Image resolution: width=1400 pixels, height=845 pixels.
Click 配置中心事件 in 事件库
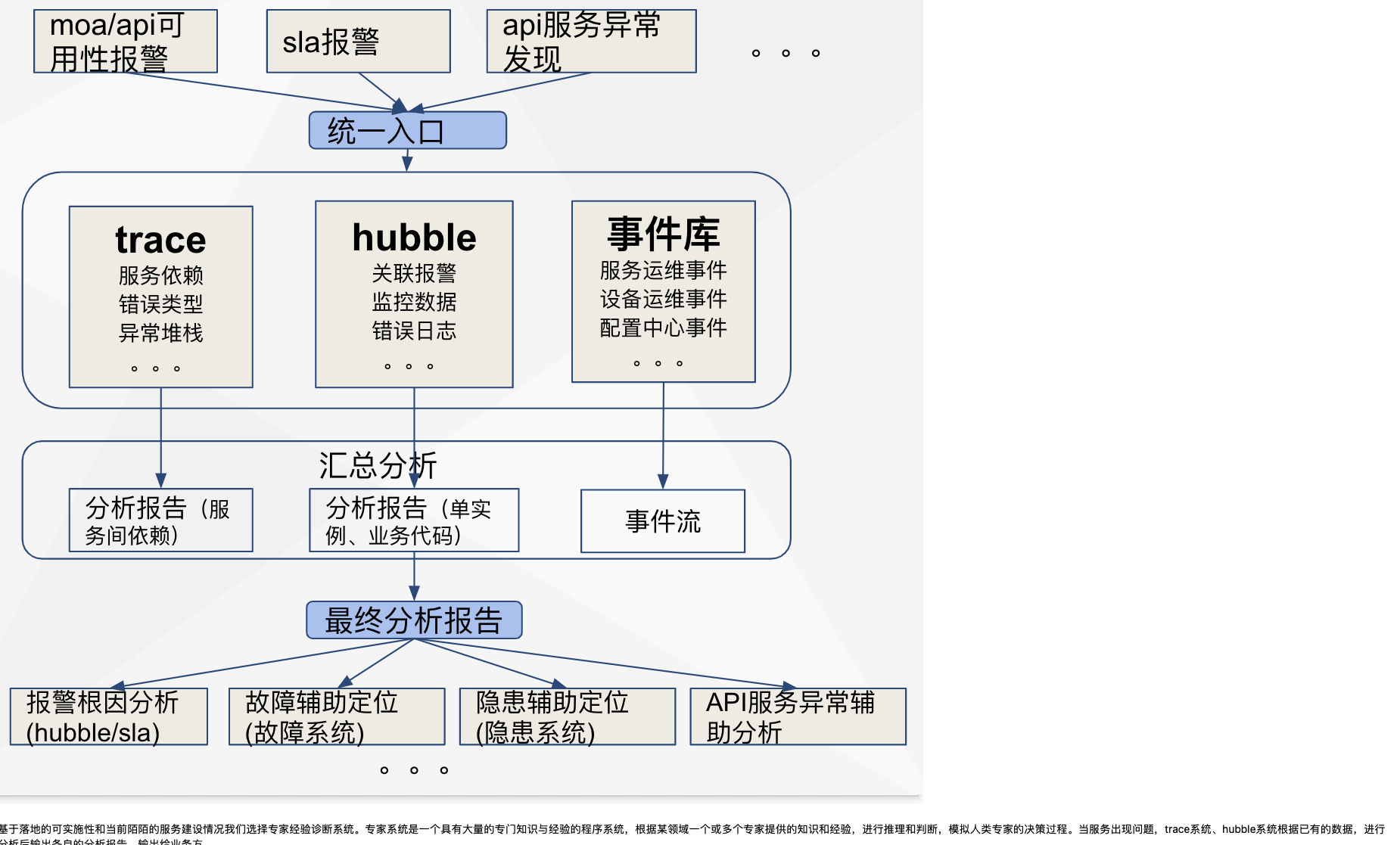click(664, 328)
